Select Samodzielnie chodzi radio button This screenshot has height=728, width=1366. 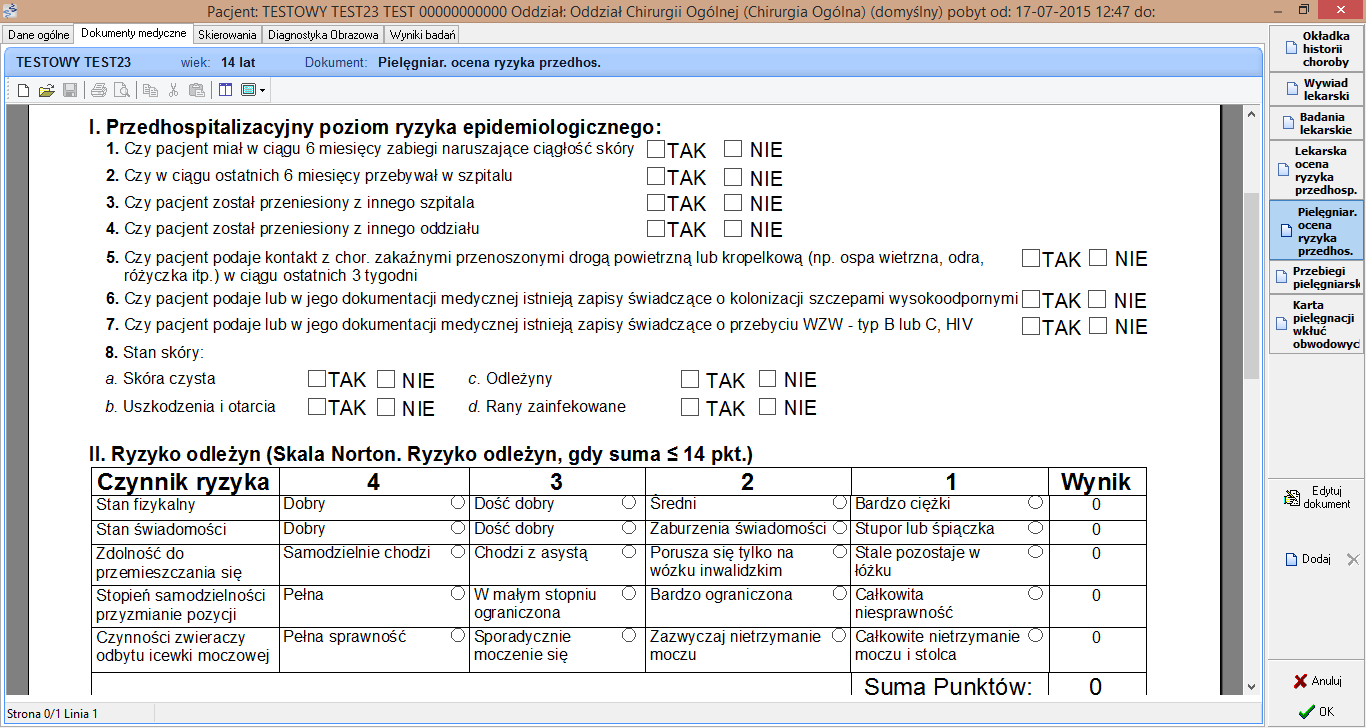(458, 551)
